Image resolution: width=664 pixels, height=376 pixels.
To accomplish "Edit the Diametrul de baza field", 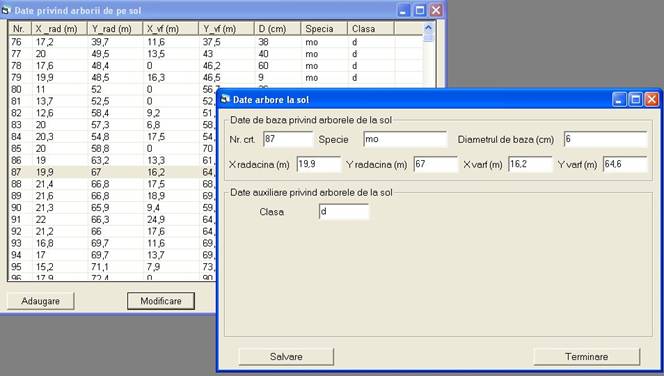I will (606, 139).
